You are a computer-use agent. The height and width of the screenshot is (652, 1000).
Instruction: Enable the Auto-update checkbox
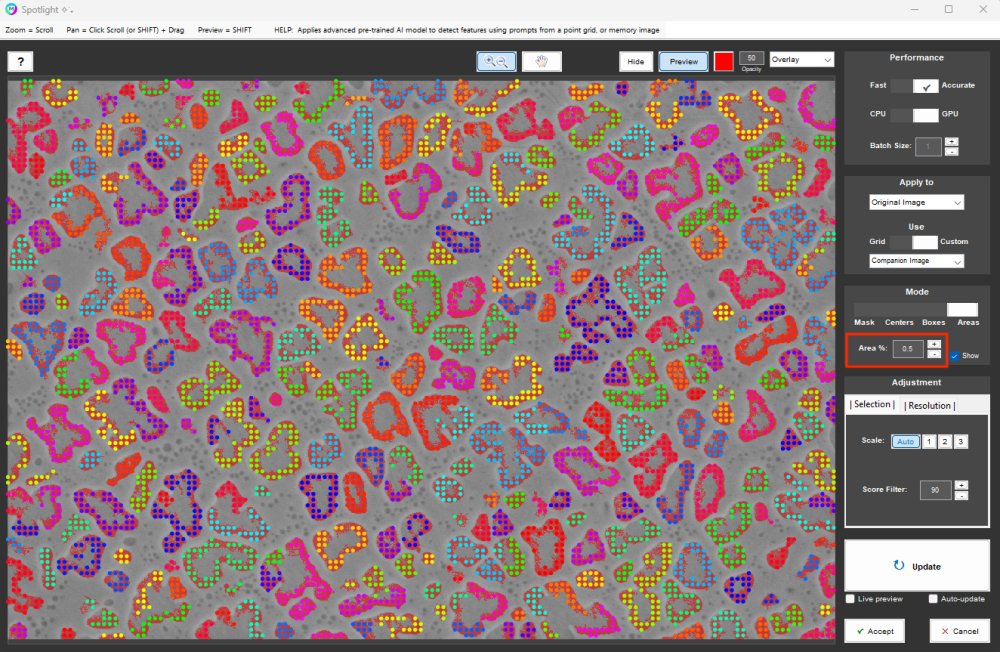click(933, 599)
